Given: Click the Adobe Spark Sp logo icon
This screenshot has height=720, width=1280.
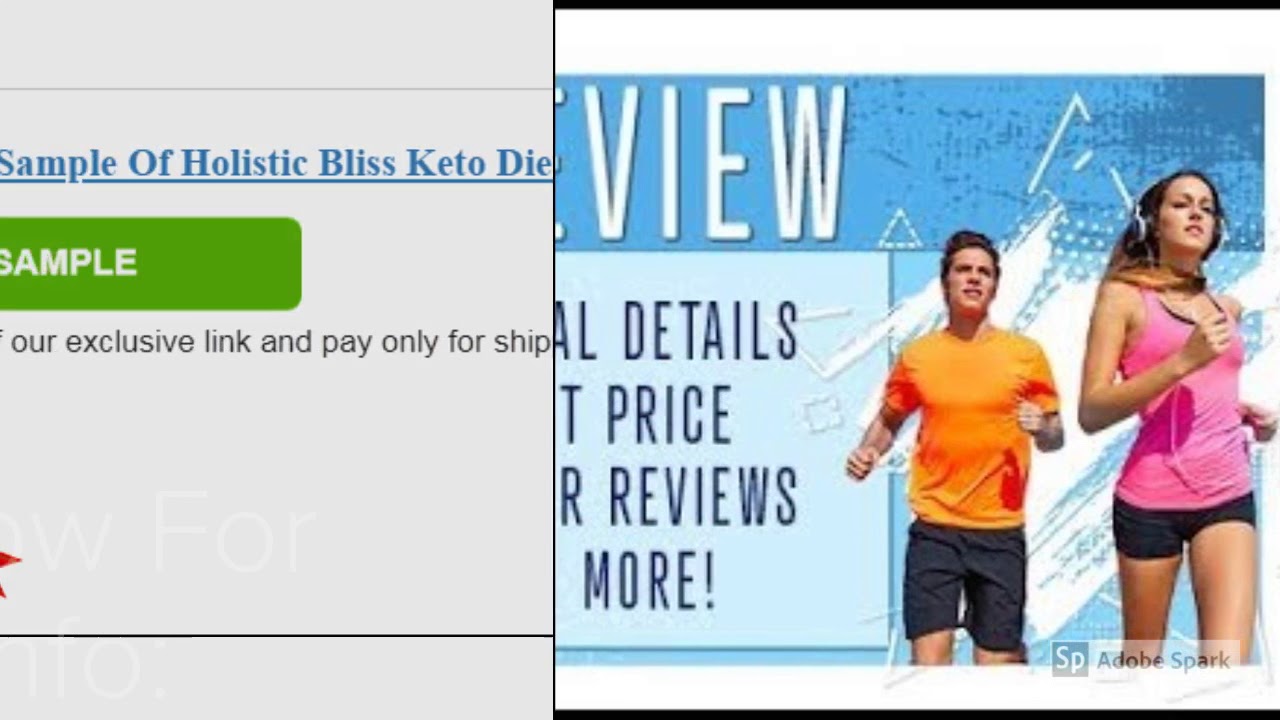Looking at the screenshot, I should [1069, 661].
